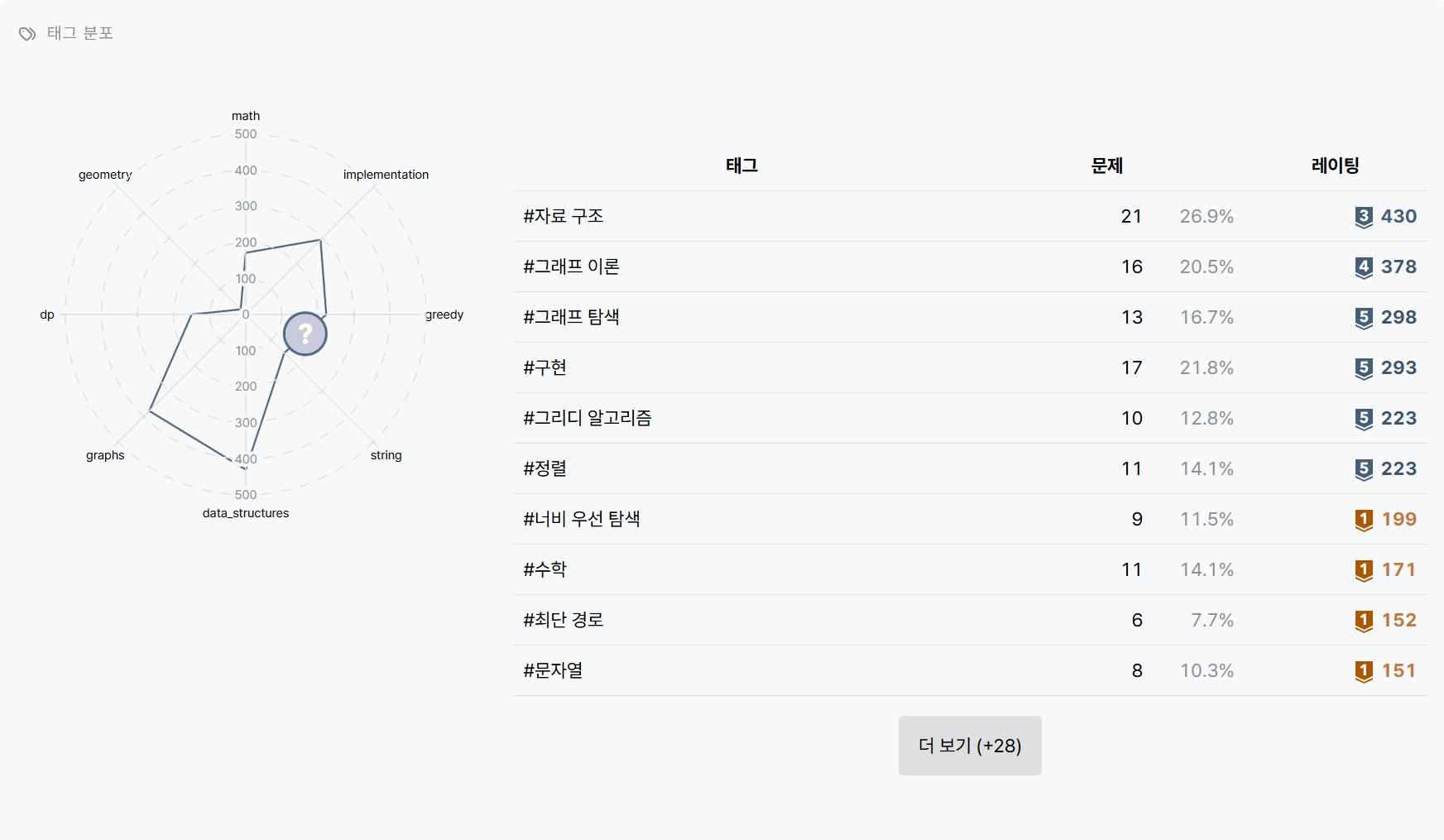Click the 26.9% percentage for 자료 구조
The width and height of the screenshot is (1444, 840).
(1207, 216)
